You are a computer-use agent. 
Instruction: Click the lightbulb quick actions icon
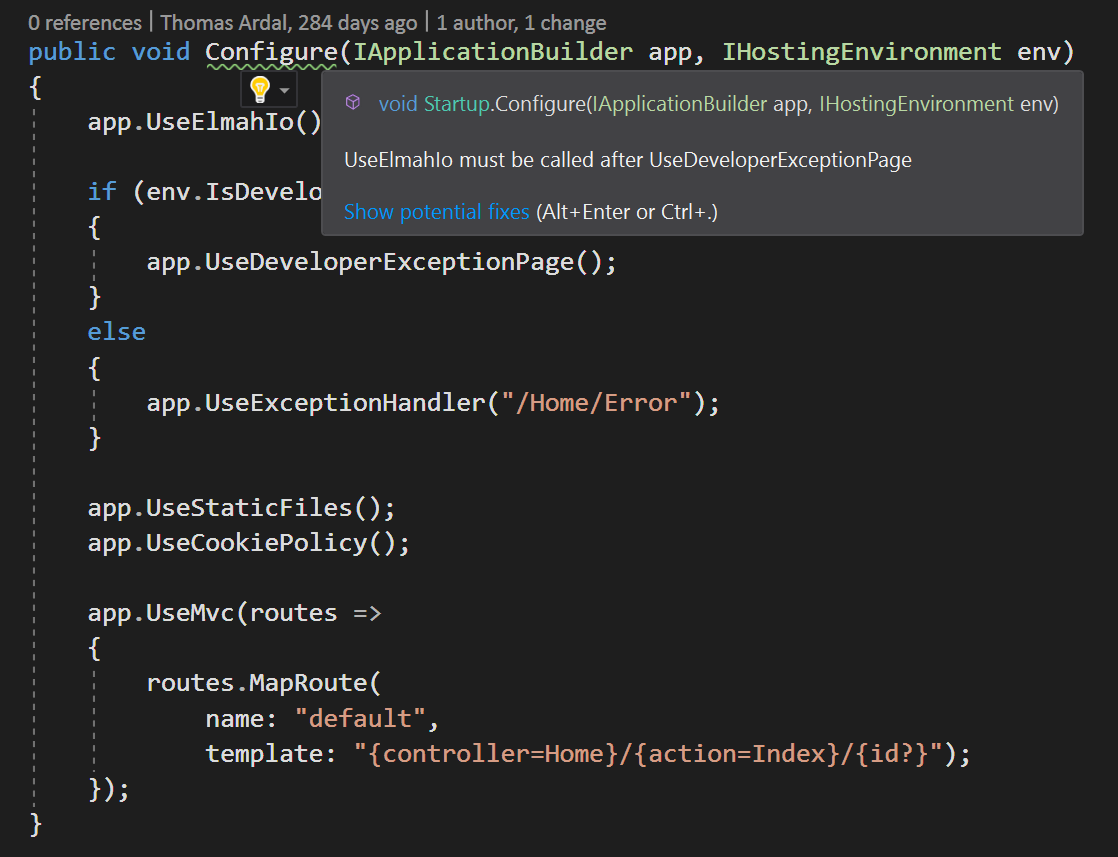pyautogui.click(x=260, y=90)
